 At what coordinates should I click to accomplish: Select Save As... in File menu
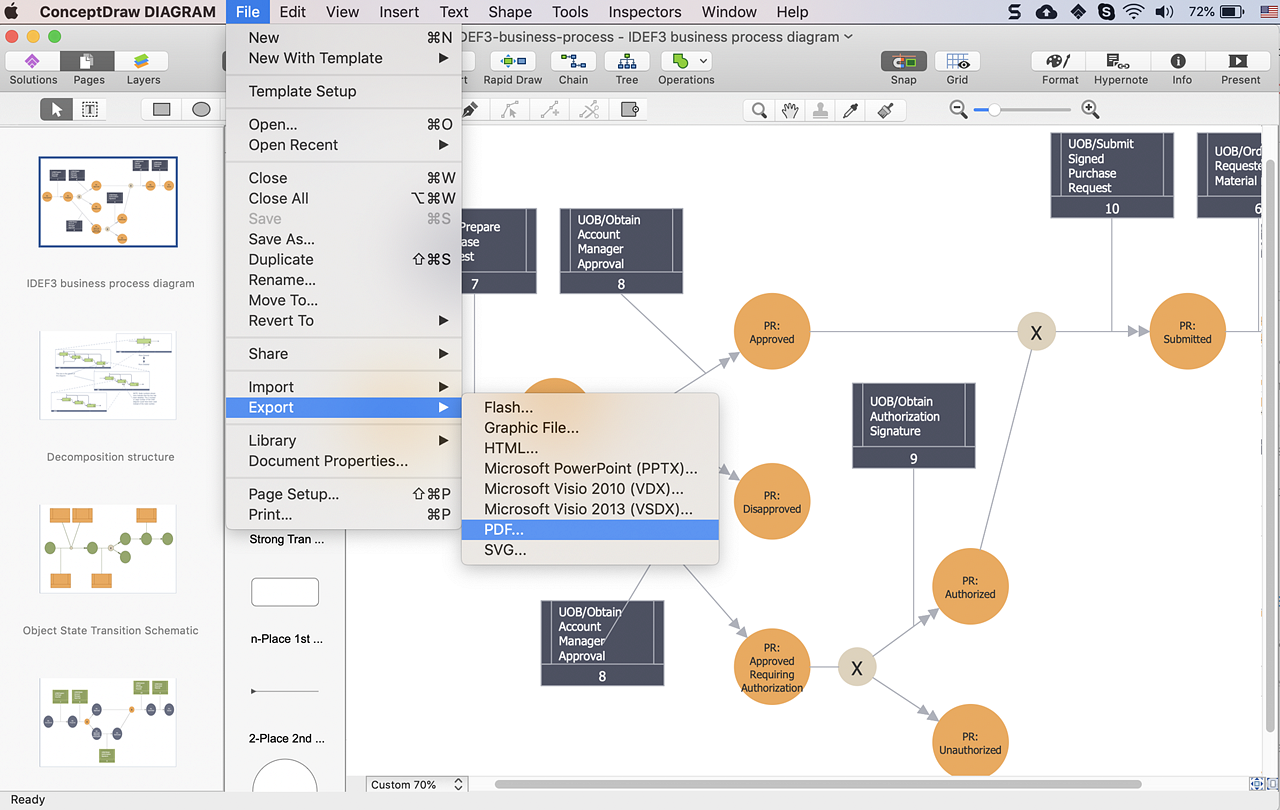point(282,239)
